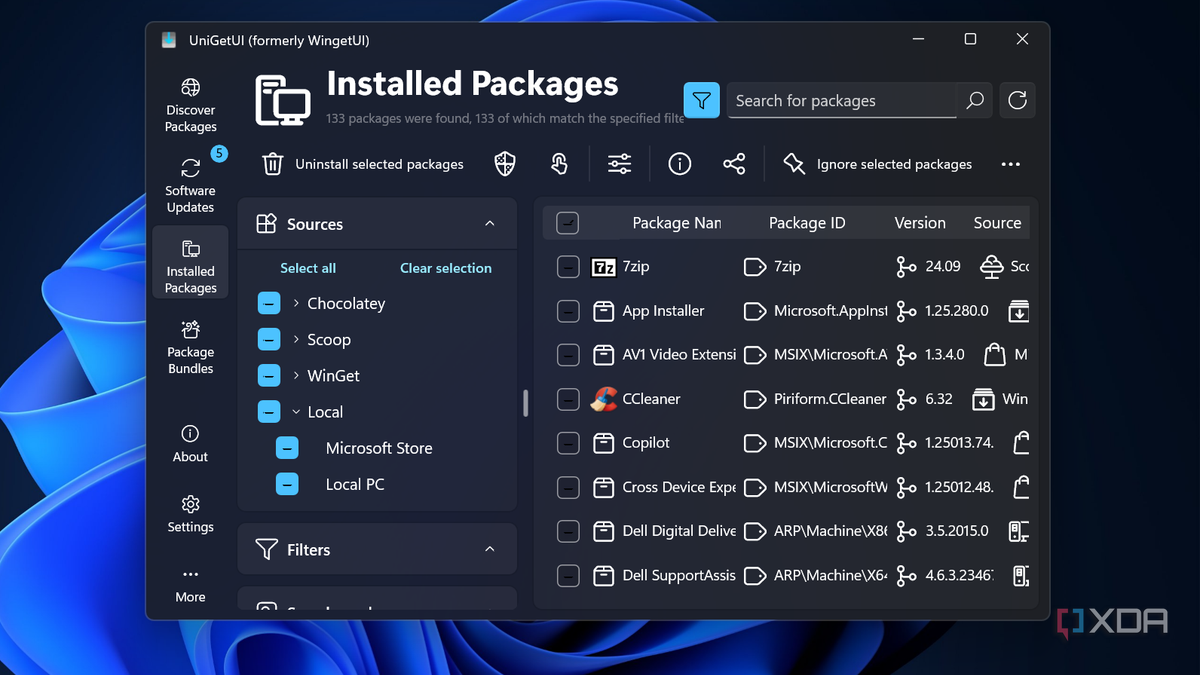This screenshot has width=1200, height=675.
Task: Click the 7zip package icon
Action: [x=603, y=267]
